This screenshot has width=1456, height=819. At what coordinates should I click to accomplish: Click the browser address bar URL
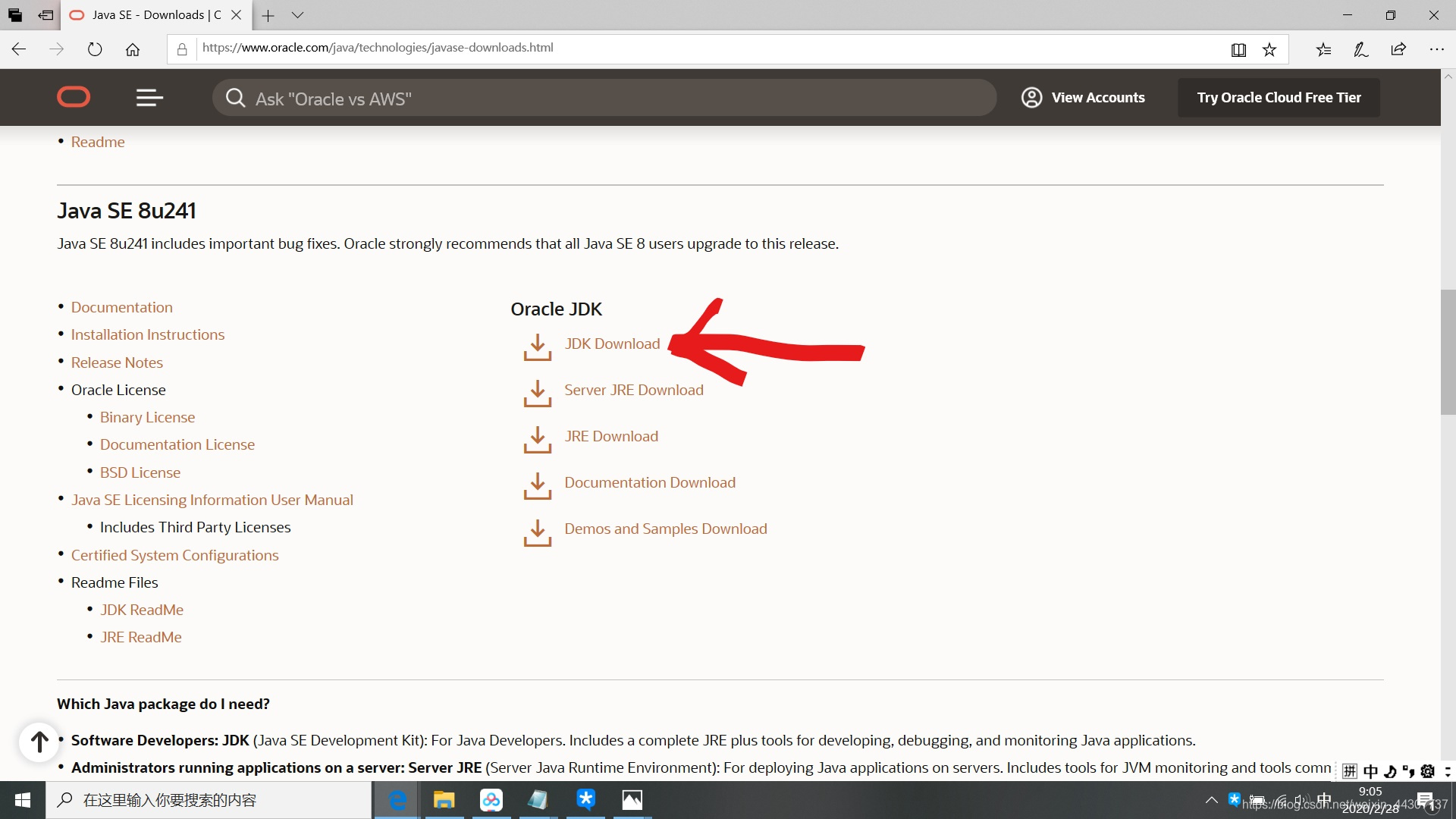pyautogui.click(x=378, y=48)
